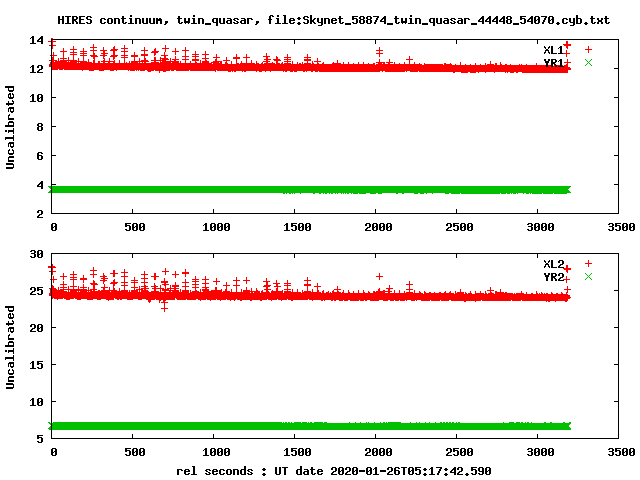This screenshot has height=480, width=640.
Task: Click the XL2 legend label
Action: click(x=553, y=264)
